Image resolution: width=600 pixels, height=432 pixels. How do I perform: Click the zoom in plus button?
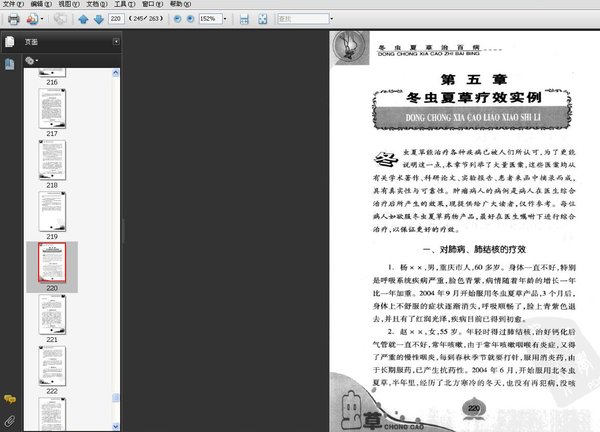click(x=190, y=18)
